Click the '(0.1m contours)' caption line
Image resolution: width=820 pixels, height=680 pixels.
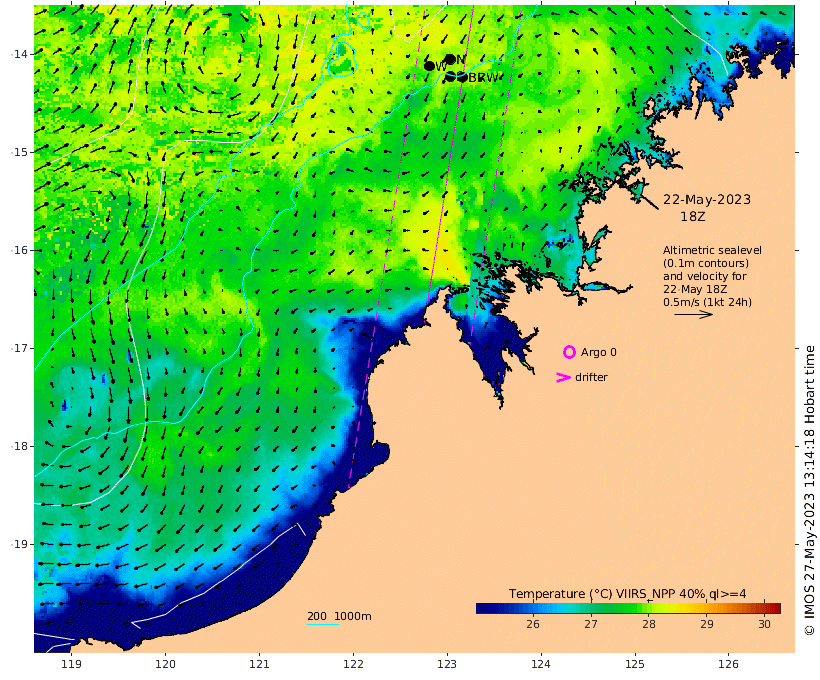[x=706, y=263]
